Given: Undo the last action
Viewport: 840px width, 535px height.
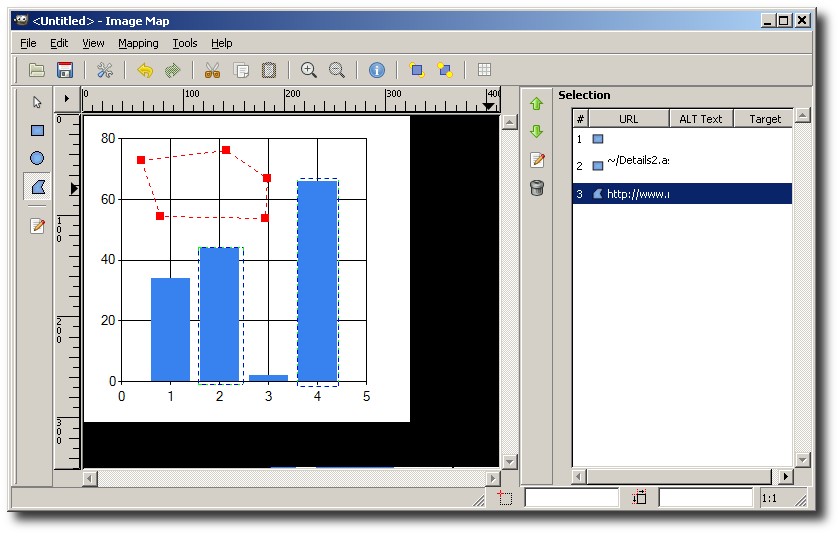Looking at the screenshot, I should (x=145, y=70).
